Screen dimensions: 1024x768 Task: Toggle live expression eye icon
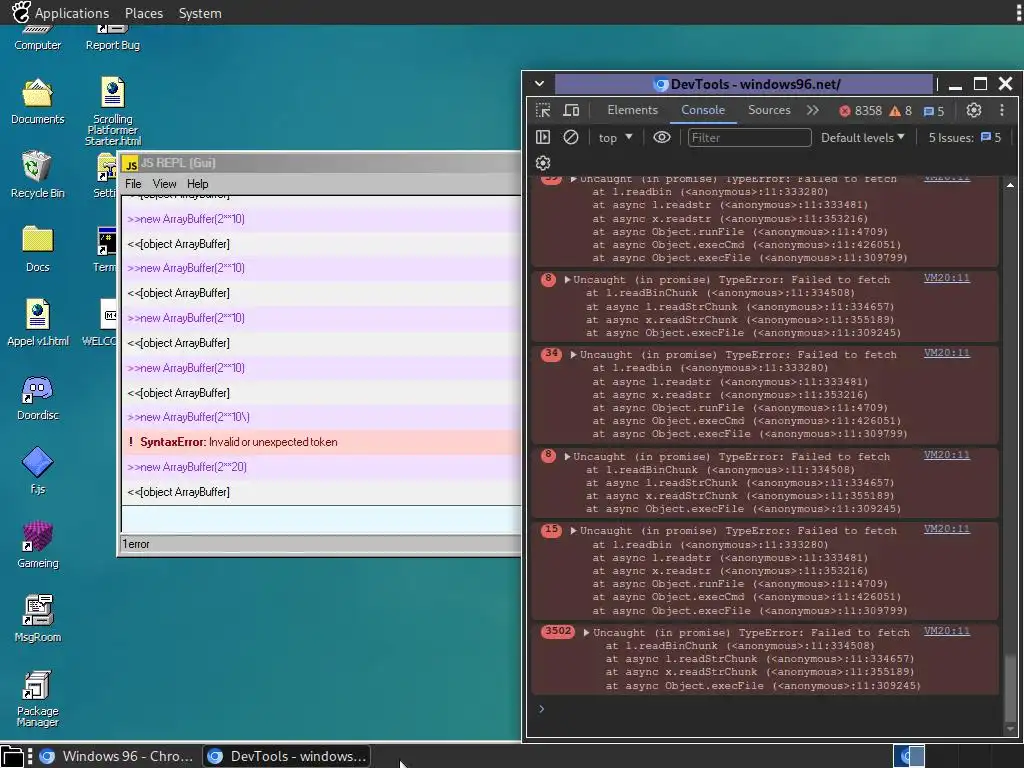pos(662,137)
